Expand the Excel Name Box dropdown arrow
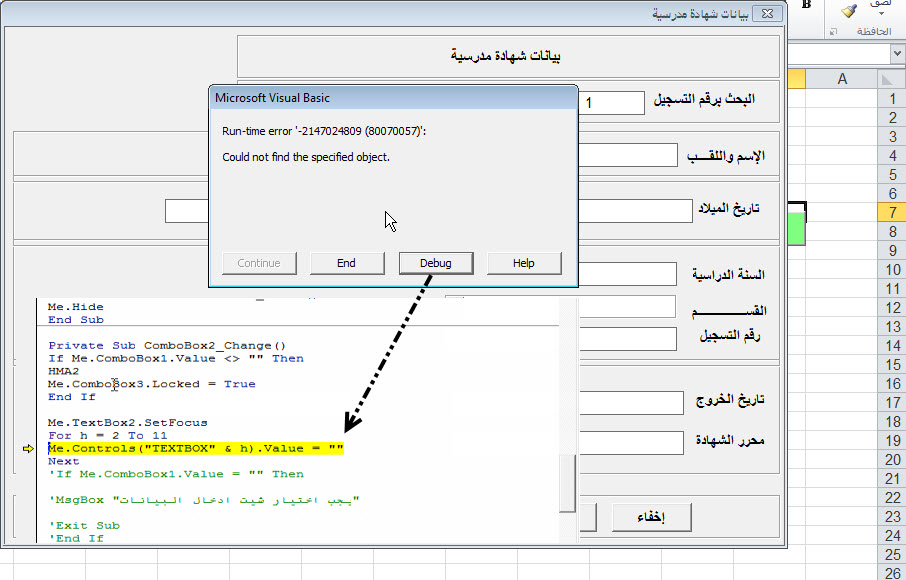This screenshot has width=906, height=580. (897, 54)
